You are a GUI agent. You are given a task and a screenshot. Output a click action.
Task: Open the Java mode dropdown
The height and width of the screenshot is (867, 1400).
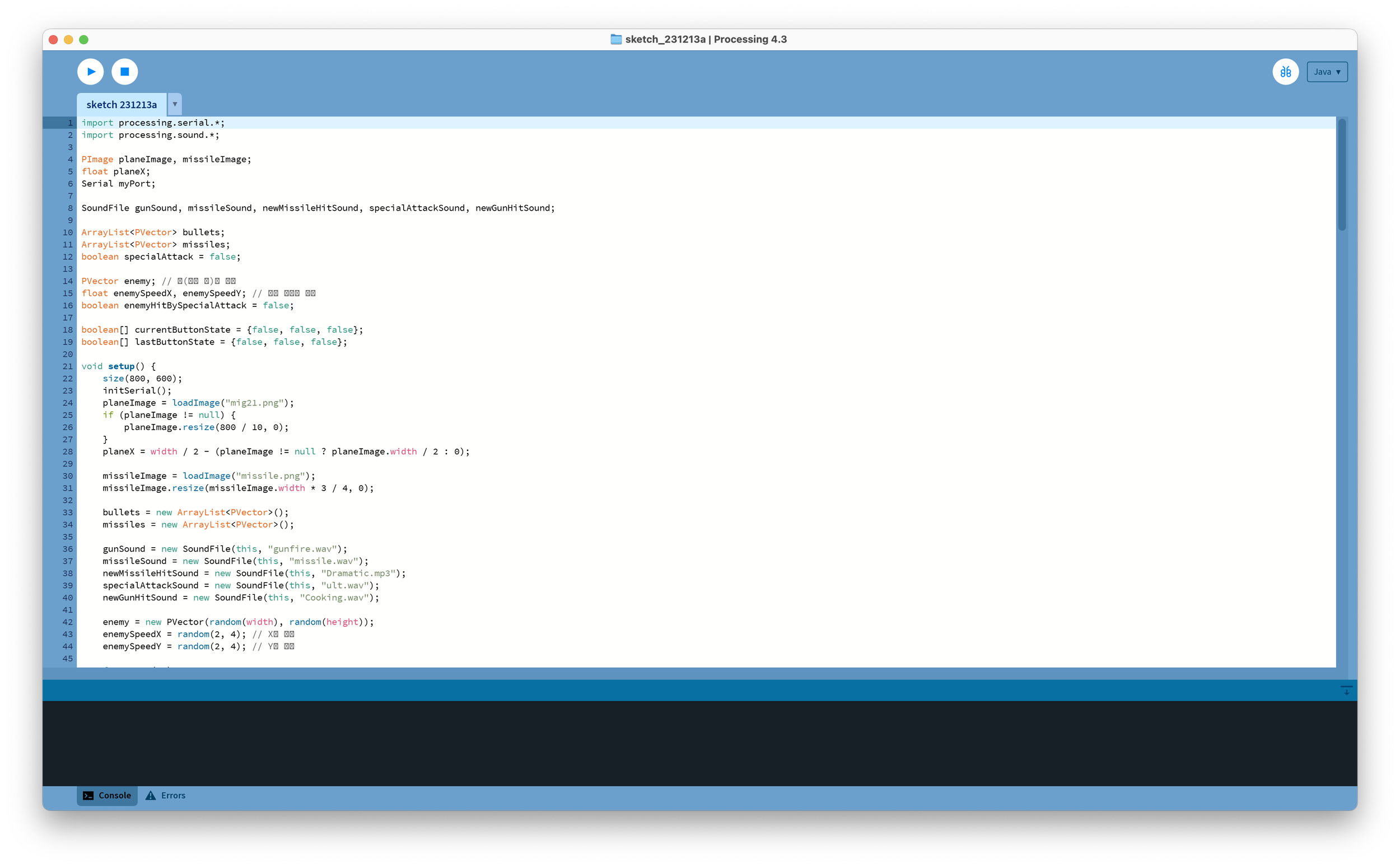(x=1327, y=72)
